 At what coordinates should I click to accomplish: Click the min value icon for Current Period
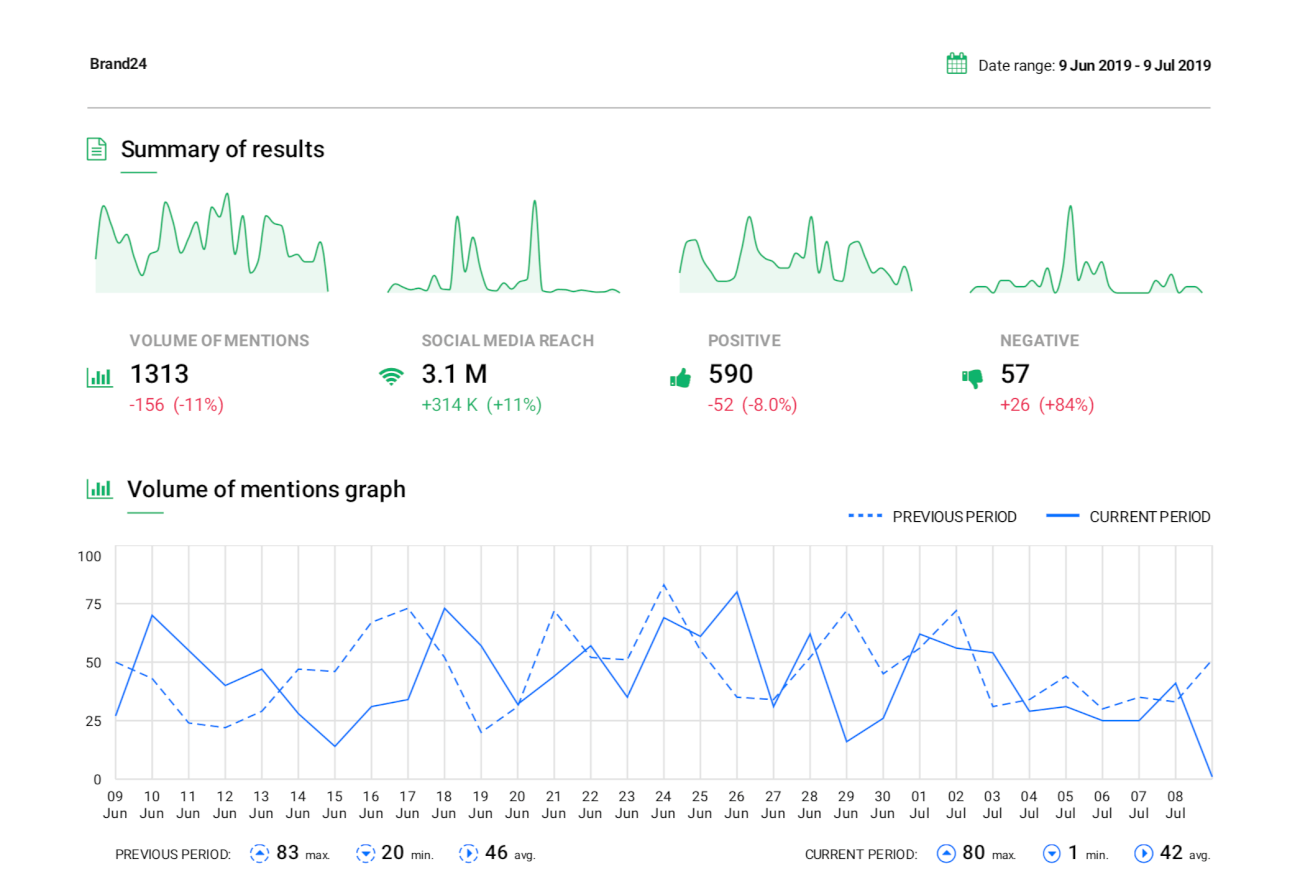pyautogui.click(x=1051, y=852)
